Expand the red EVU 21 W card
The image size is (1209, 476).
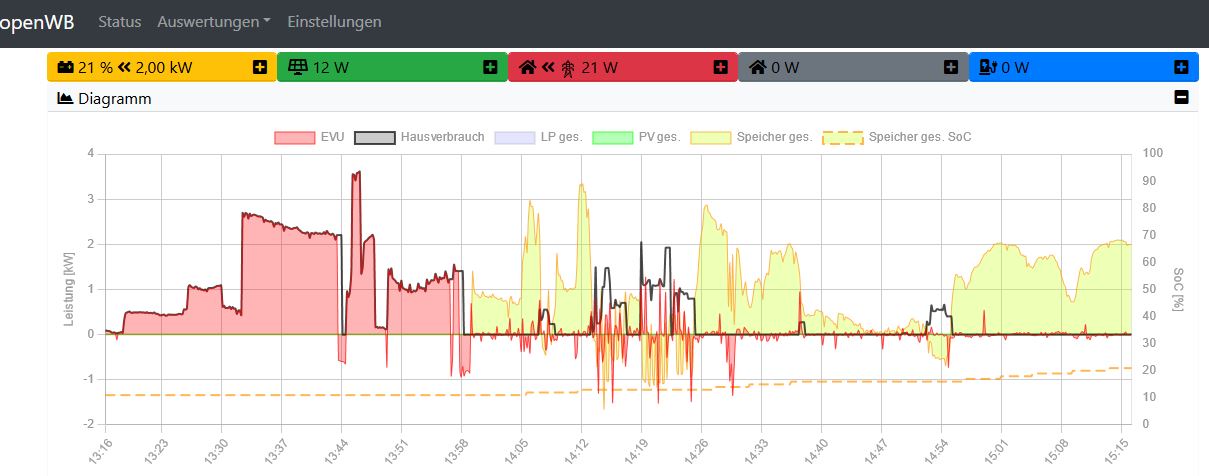720,67
